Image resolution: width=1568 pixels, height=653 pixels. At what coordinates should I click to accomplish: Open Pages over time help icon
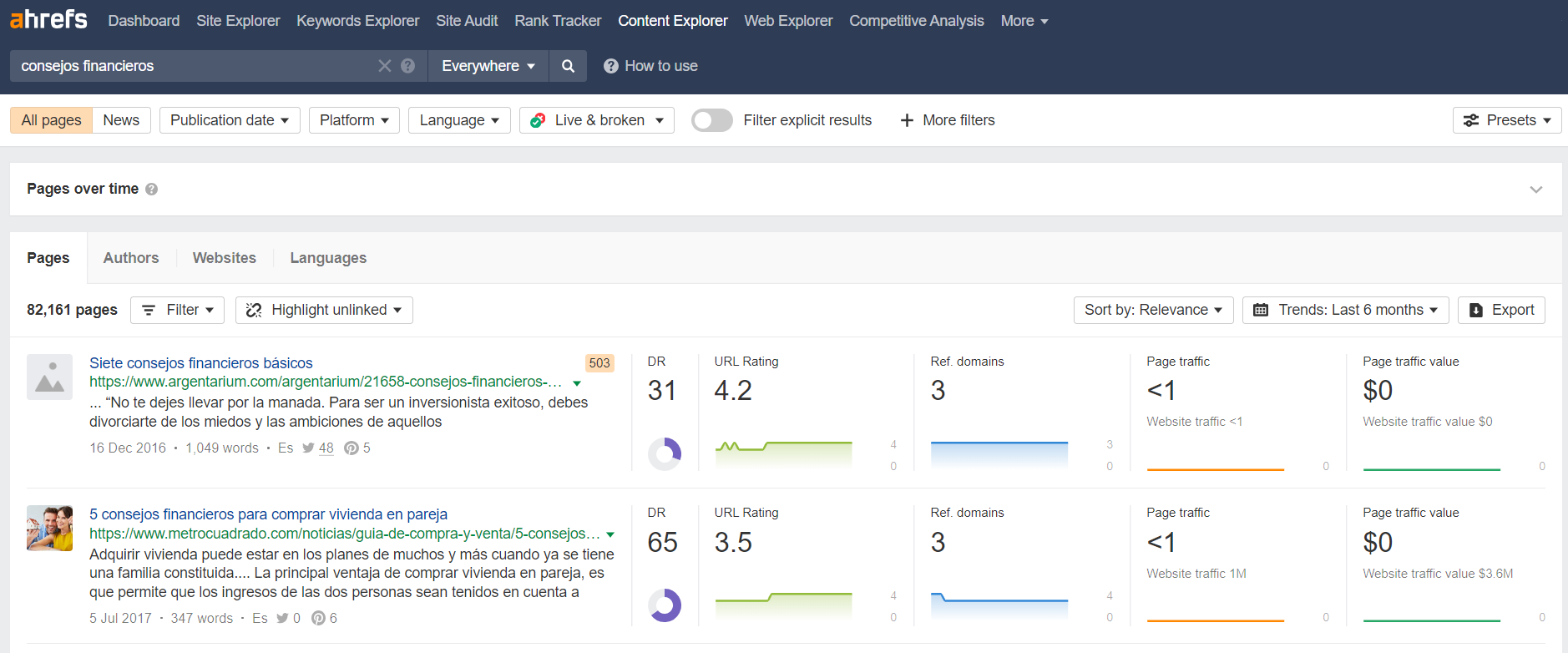(151, 189)
